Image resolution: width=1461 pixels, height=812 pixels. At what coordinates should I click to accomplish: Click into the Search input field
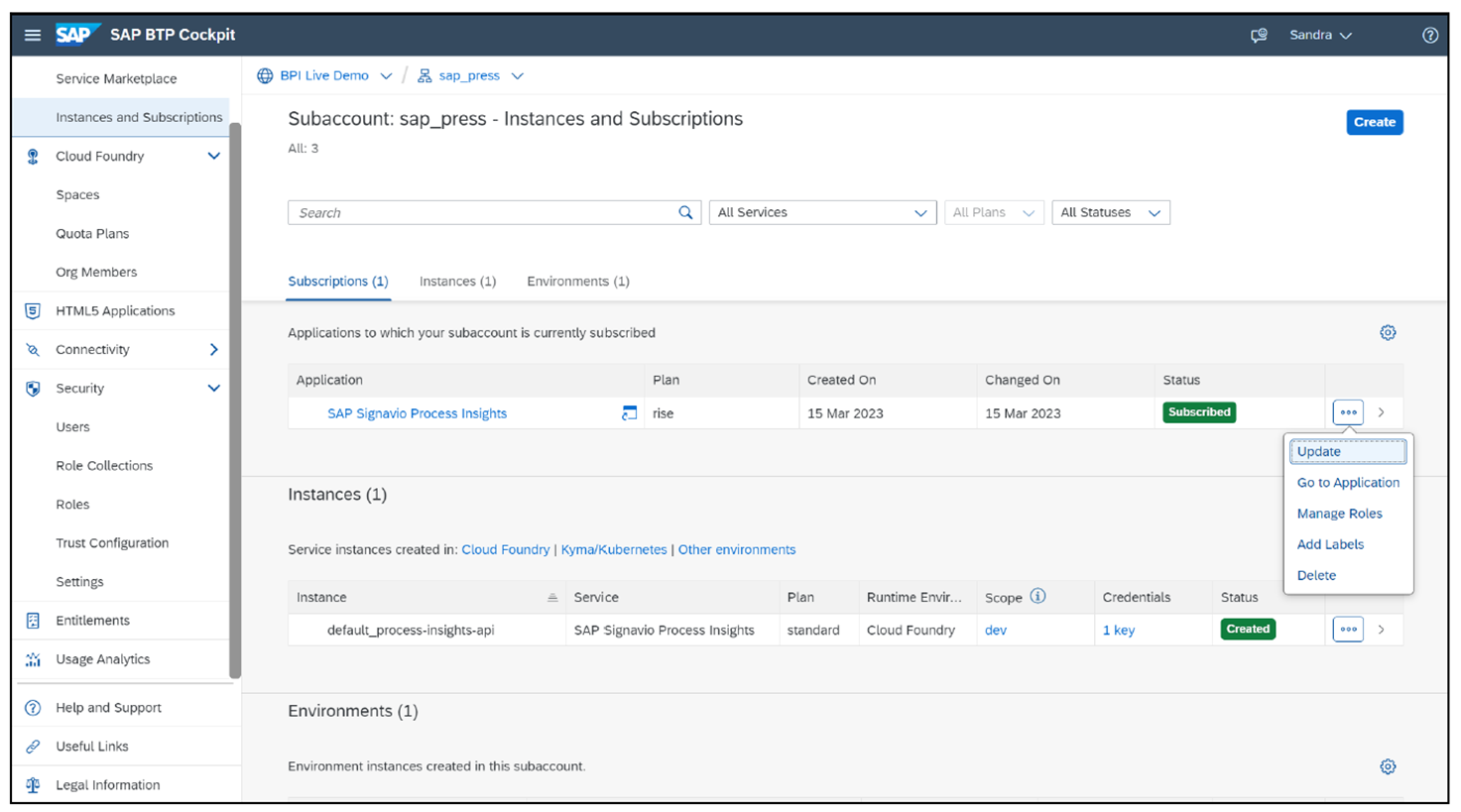click(481, 213)
